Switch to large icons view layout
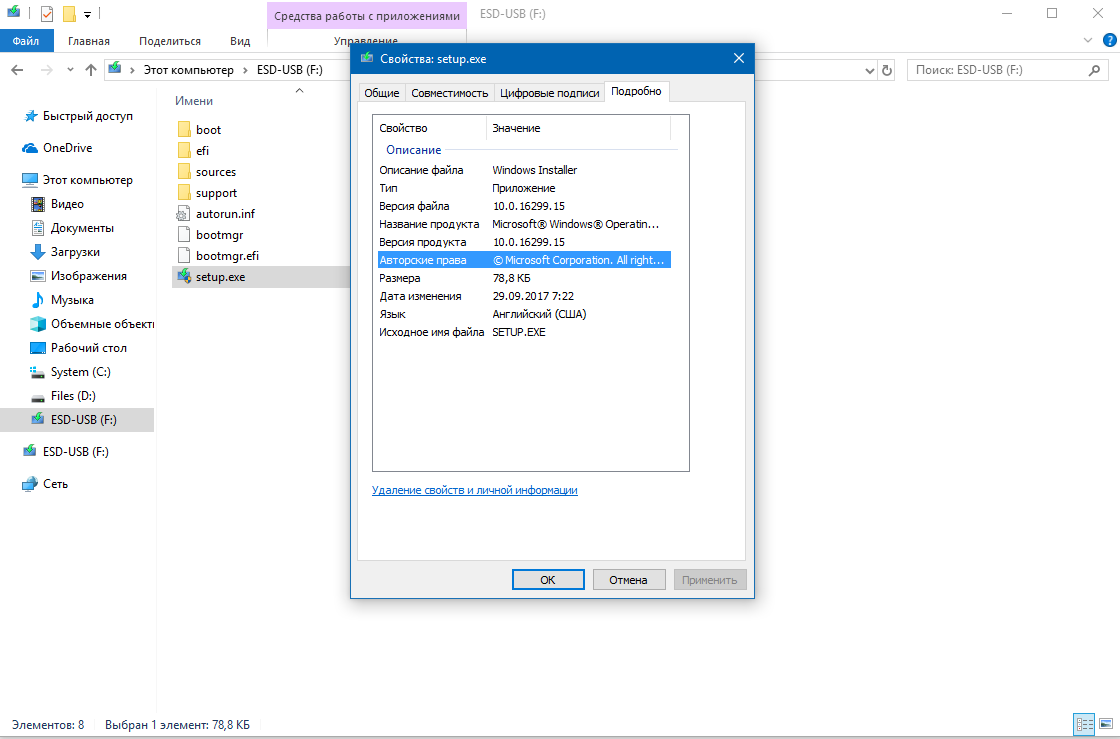The width and height of the screenshot is (1120, 739). pyautogui.click(x=1106, y=724)
